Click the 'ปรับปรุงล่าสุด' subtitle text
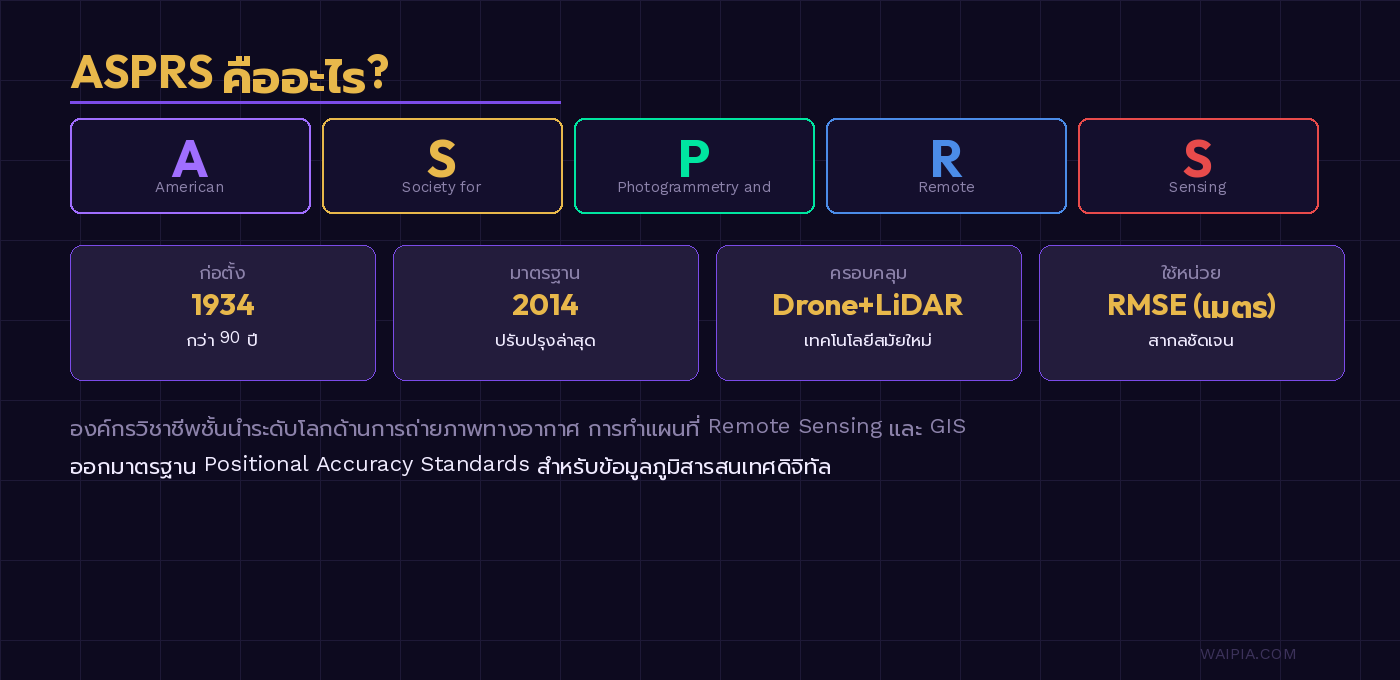1400x680 pixels. (x=546, y=340)
